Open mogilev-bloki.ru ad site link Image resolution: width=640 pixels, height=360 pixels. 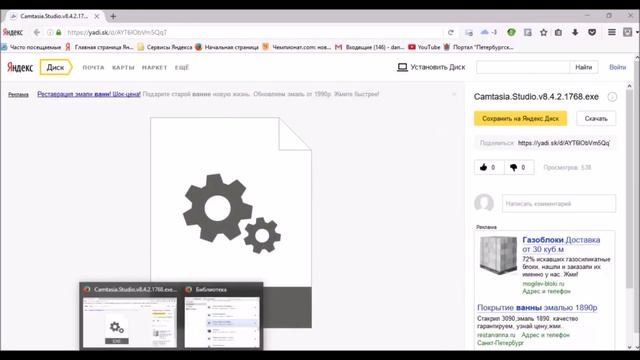coord(543,284)
